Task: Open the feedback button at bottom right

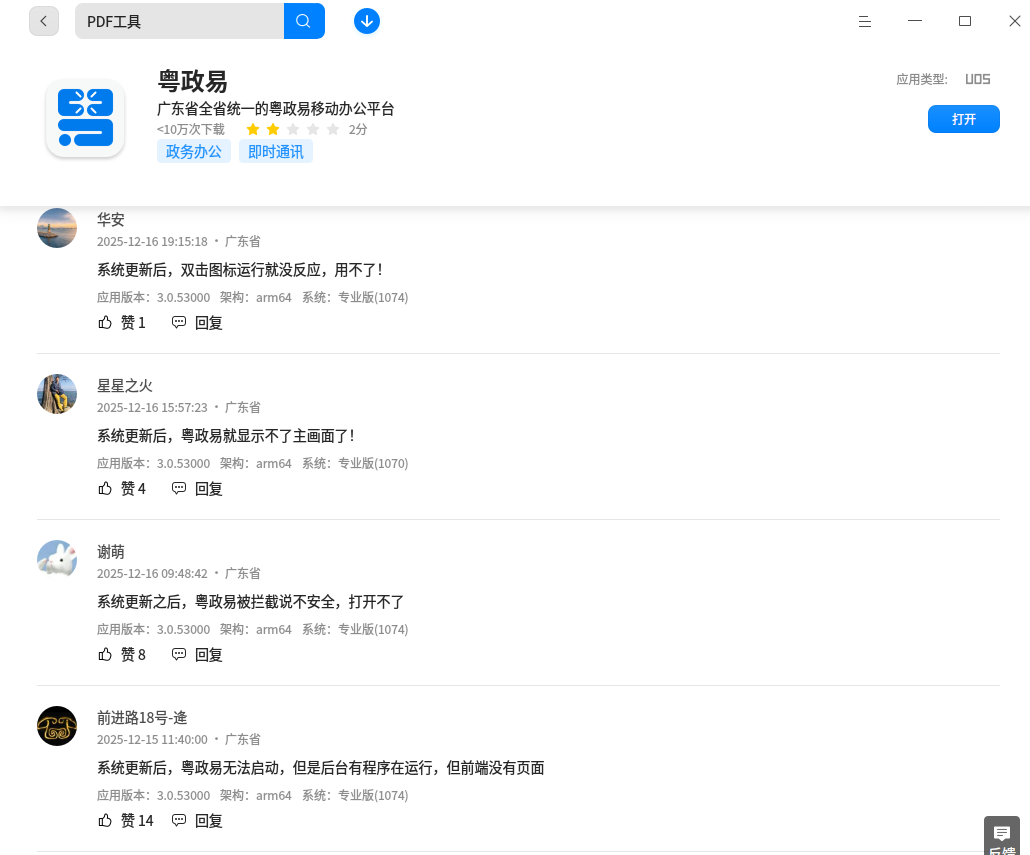Action: [x=1002, y=836]
